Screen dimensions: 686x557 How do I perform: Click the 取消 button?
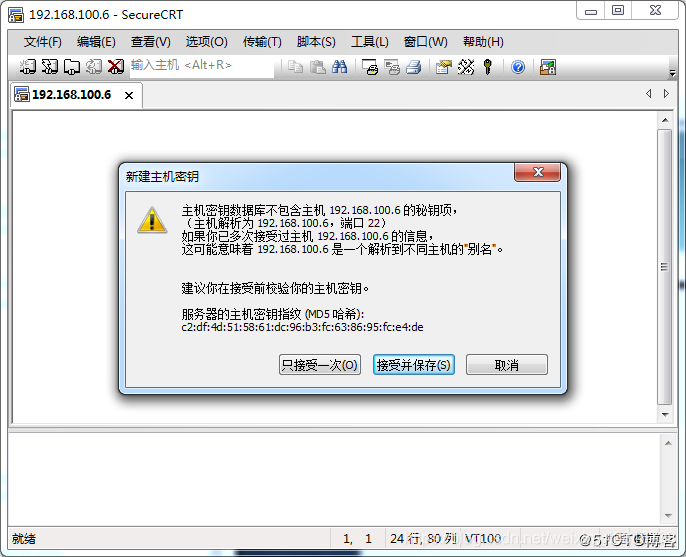click(x=507, y=364)
